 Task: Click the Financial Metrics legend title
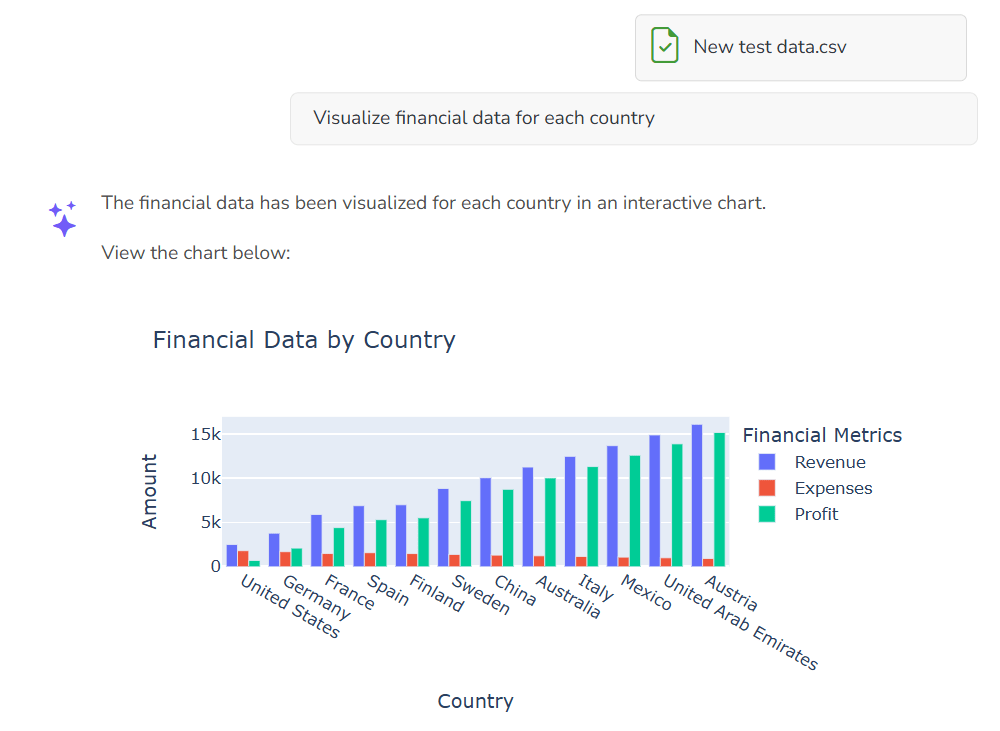tap(822, 435)
